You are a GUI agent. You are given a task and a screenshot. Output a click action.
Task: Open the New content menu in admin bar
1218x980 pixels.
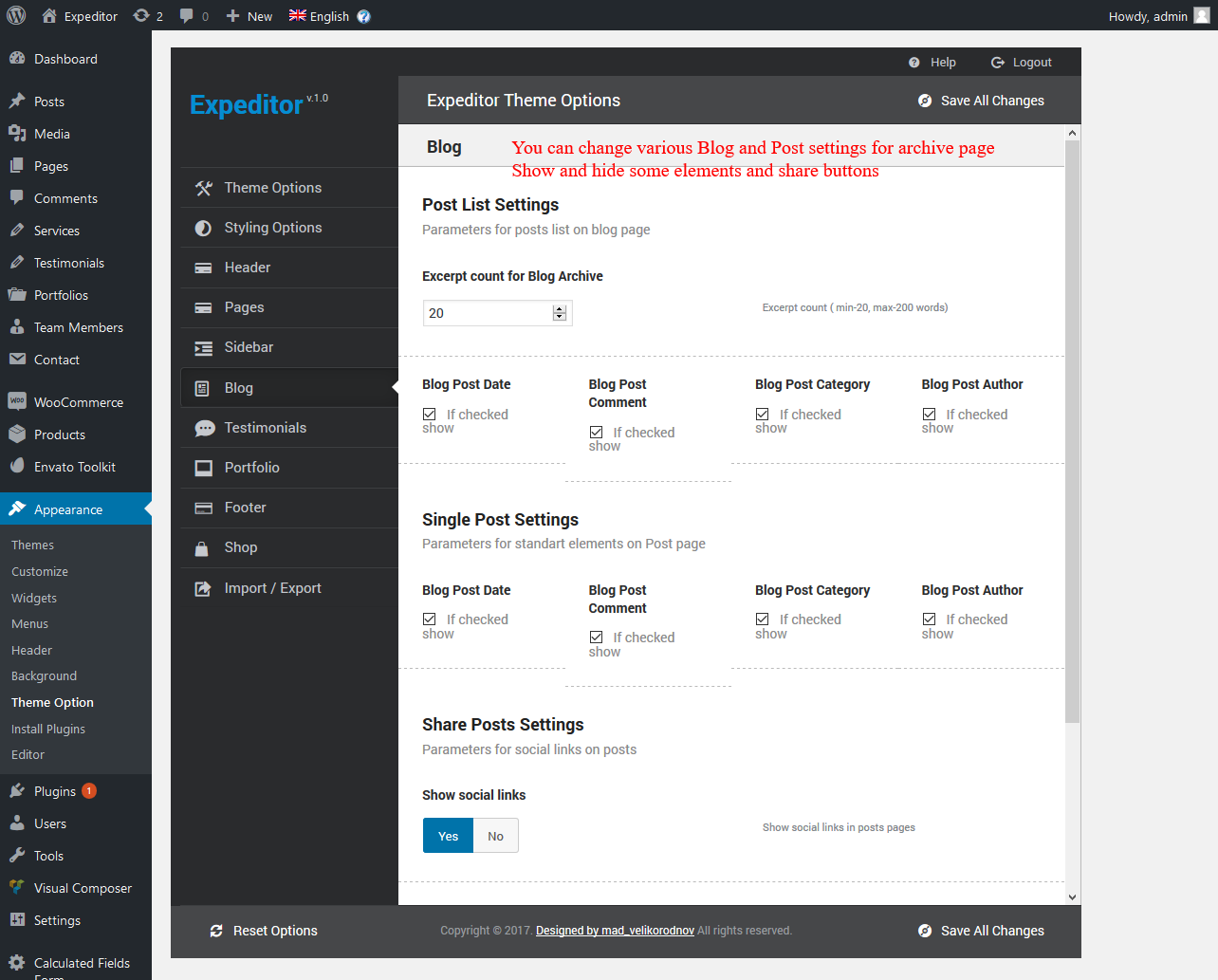pos(249,16)
